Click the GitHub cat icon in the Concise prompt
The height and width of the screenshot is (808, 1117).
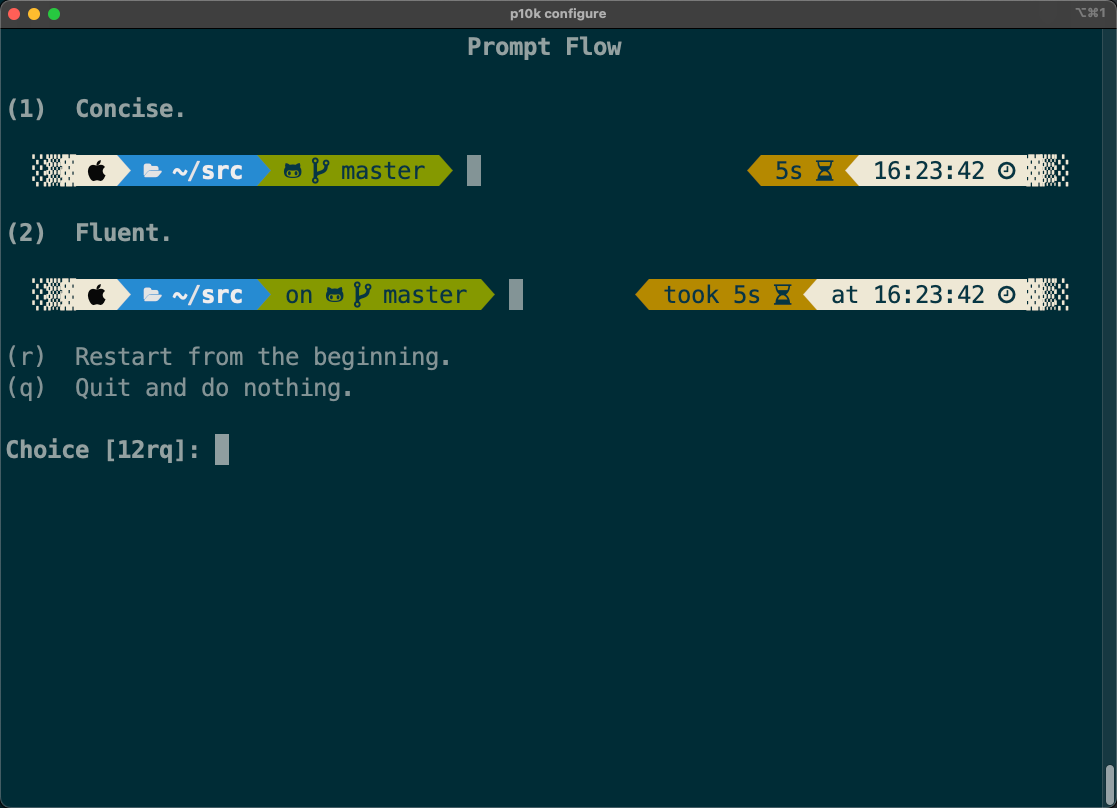[x=293, y=171]
